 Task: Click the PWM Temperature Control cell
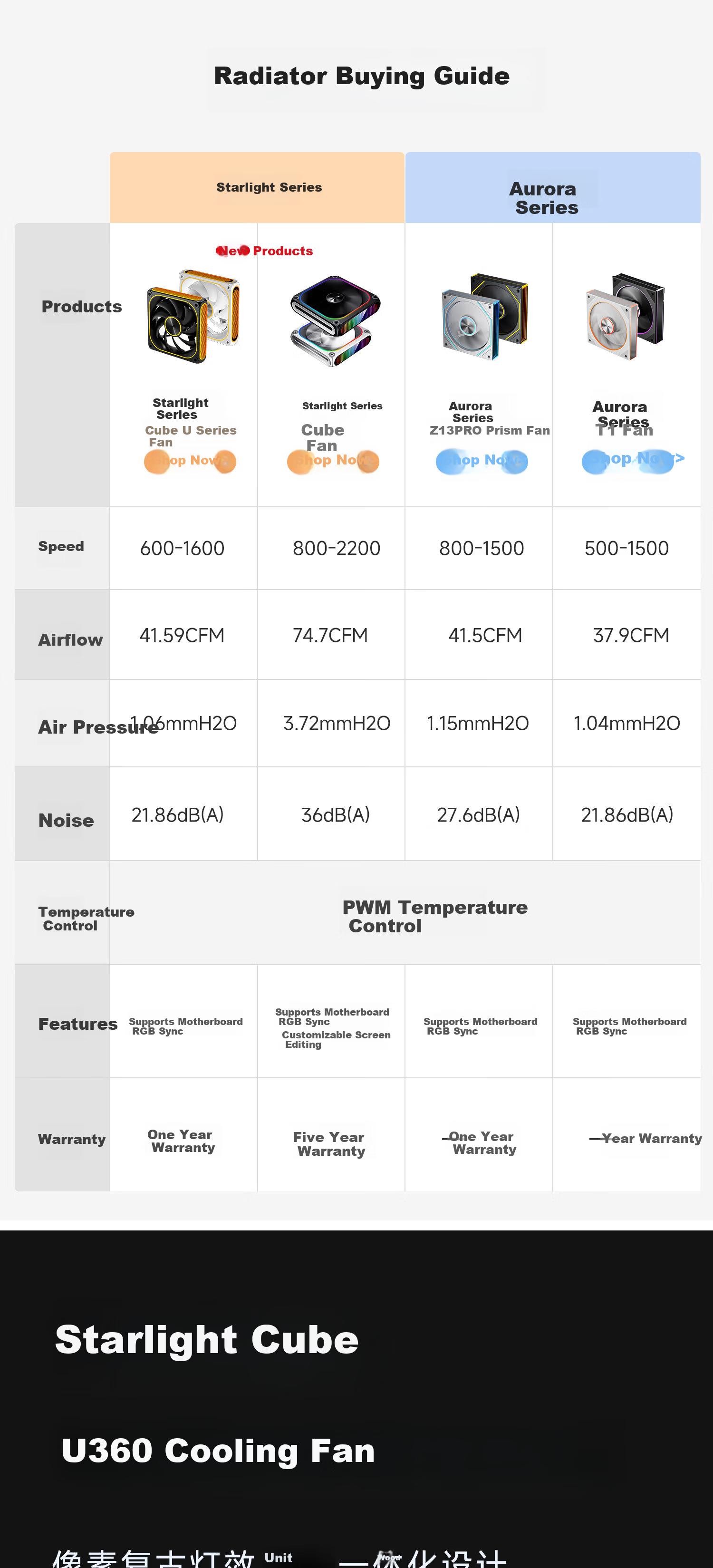click(405, 912)
